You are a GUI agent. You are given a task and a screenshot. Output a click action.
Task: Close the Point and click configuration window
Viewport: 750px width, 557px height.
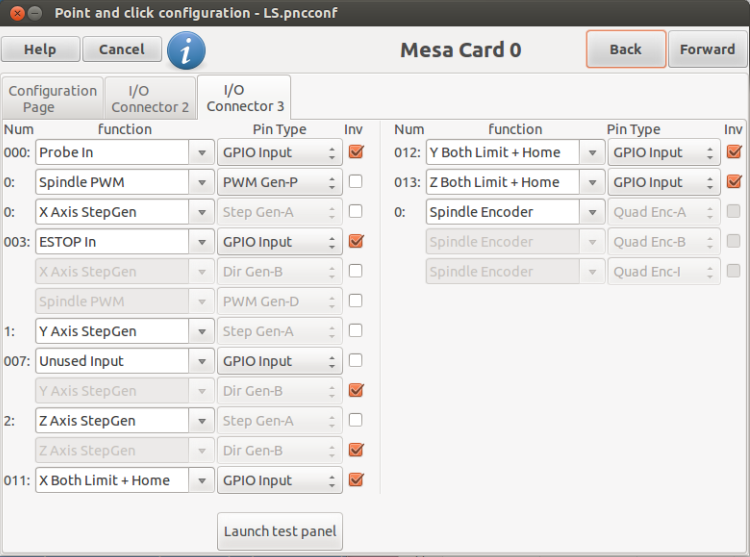coord(17,13)
